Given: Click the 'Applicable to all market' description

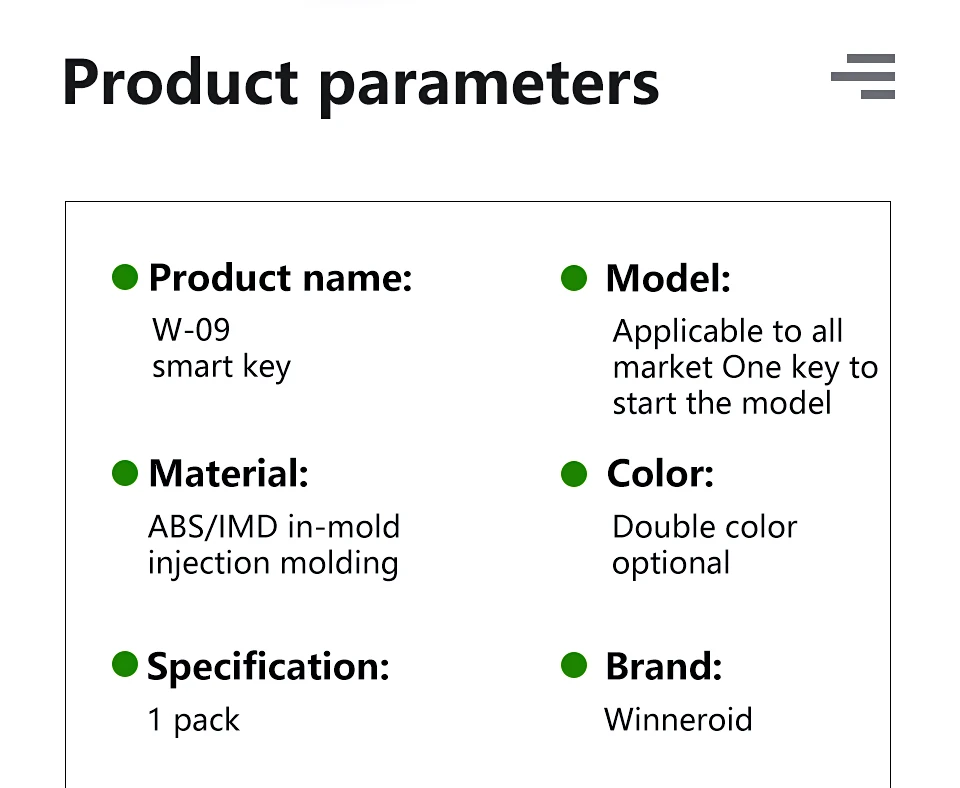Looking at the screenshot, I should click(x=745, y=367).
